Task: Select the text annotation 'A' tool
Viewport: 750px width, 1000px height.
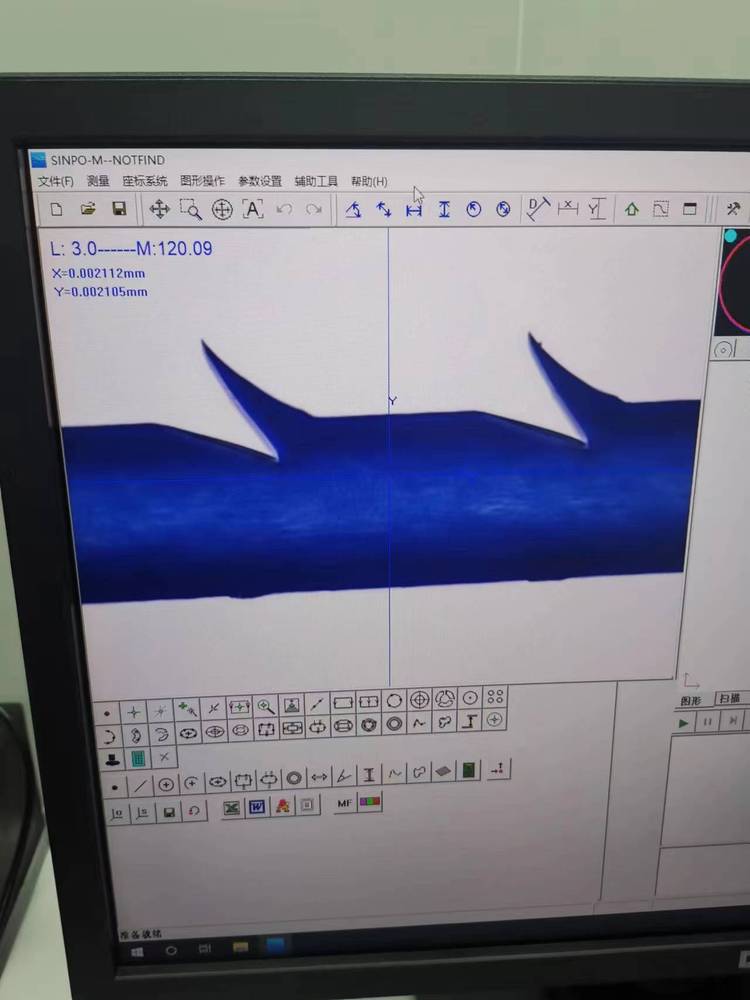Action: coord(253,209)
